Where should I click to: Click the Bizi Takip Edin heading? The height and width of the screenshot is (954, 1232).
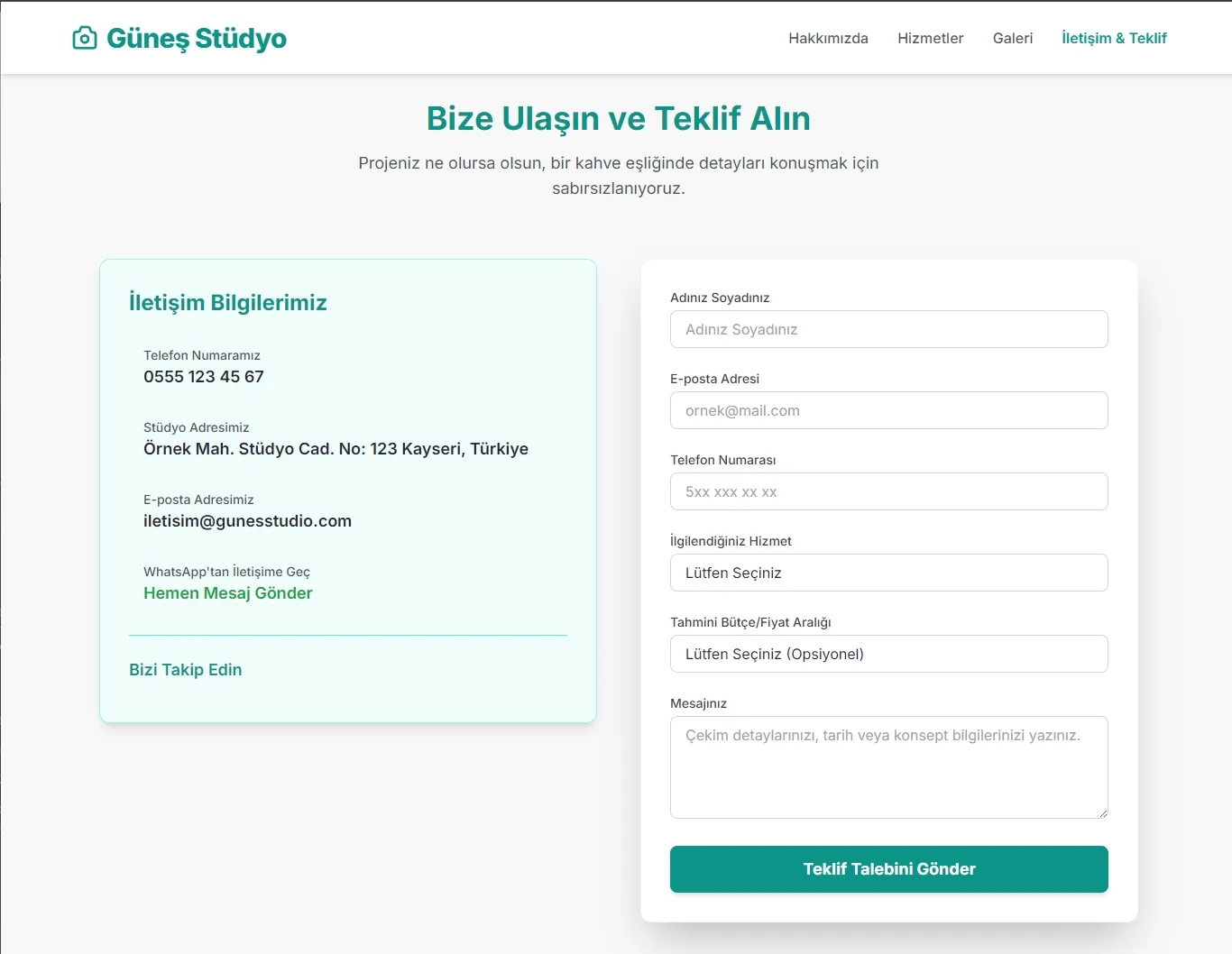point(185,670)
